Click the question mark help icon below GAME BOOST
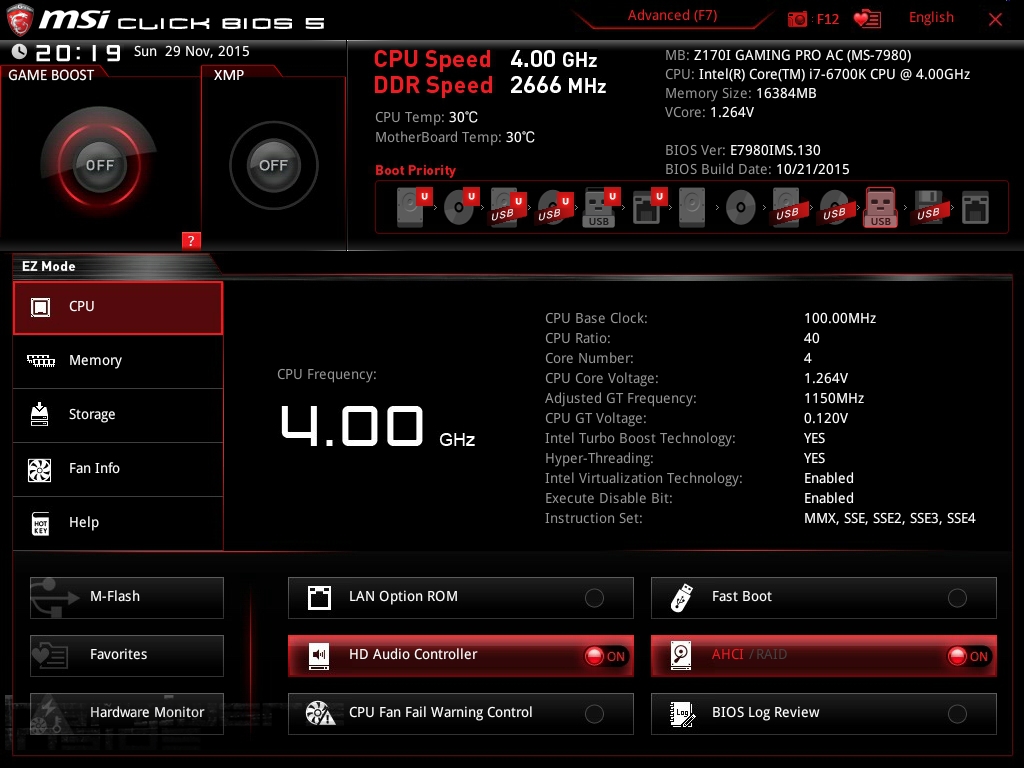This screenshot has width=1024, height=768. pyautogui.click(x=191, y=241)
